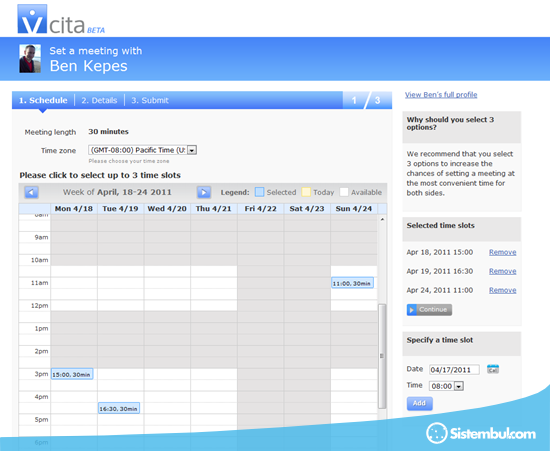Go to previous week arrow
The width and height of the screenshot is (550, 451).
click(31, 192)
